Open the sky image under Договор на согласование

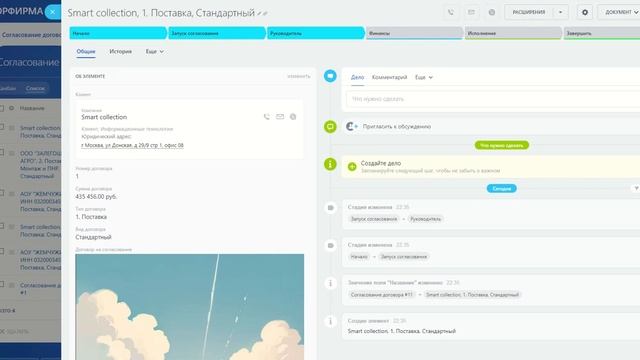click(x=189, y=307)
